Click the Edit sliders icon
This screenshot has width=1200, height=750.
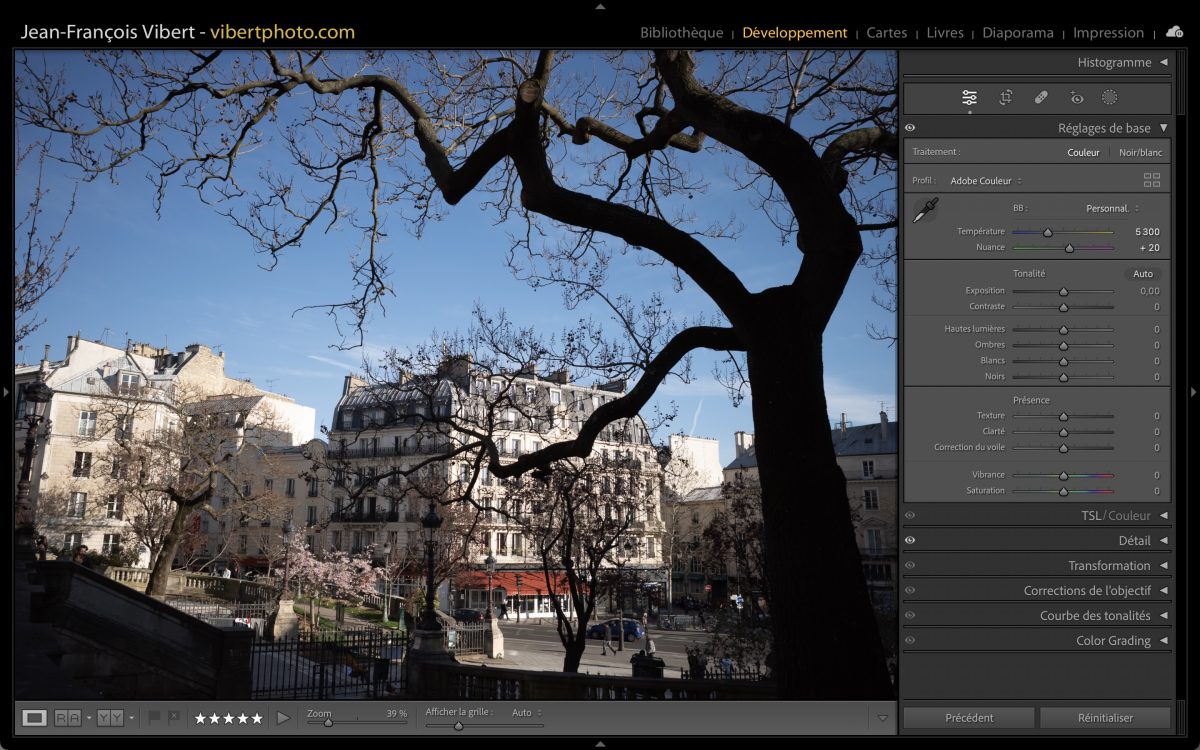969,98
